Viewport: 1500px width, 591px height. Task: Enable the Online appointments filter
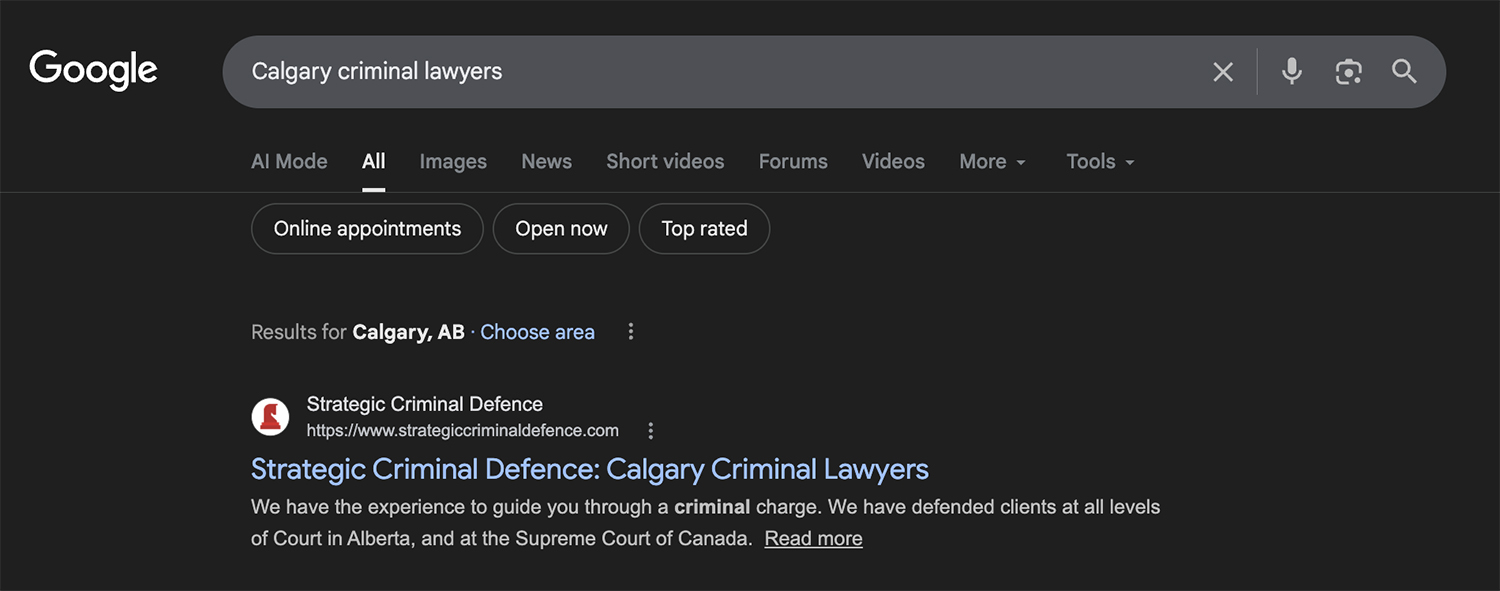[x=366, y=228]
